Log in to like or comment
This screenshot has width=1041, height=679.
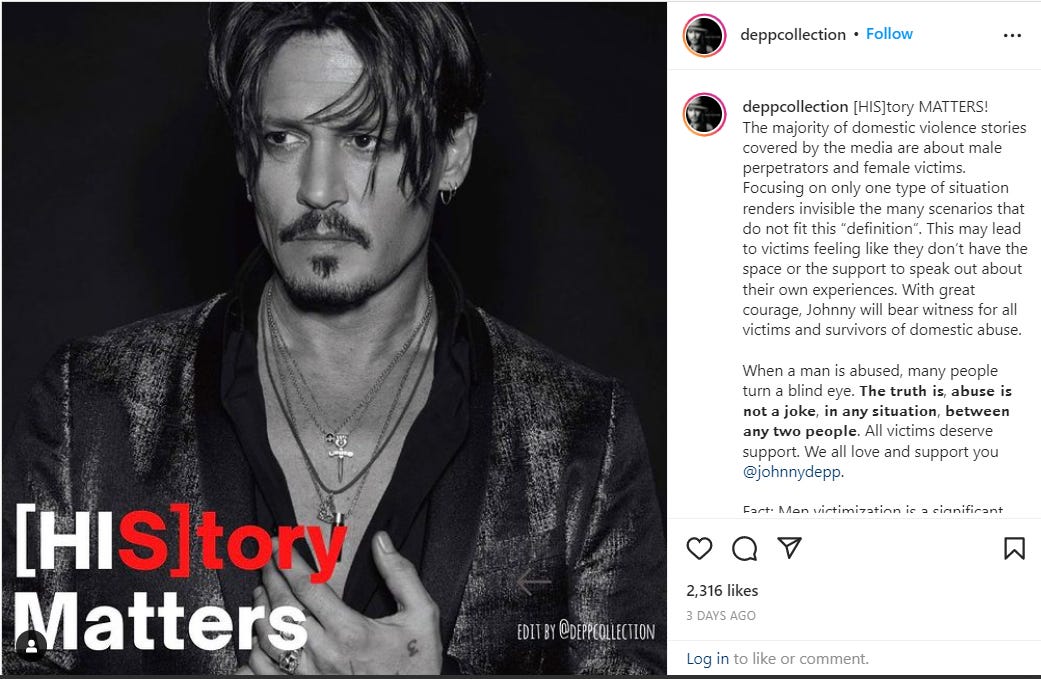click(x=707, y=658)
